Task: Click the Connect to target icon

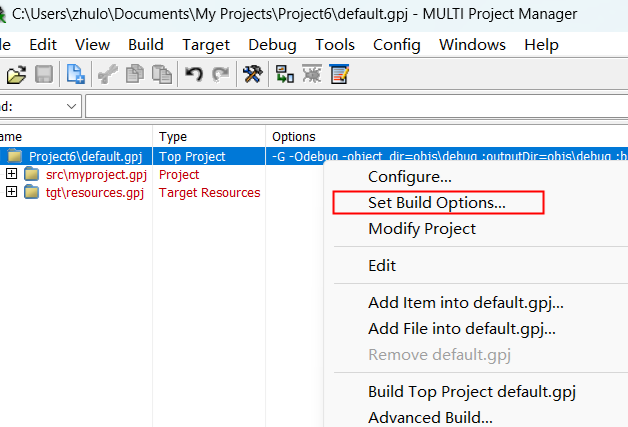Action: coord(285,75)
